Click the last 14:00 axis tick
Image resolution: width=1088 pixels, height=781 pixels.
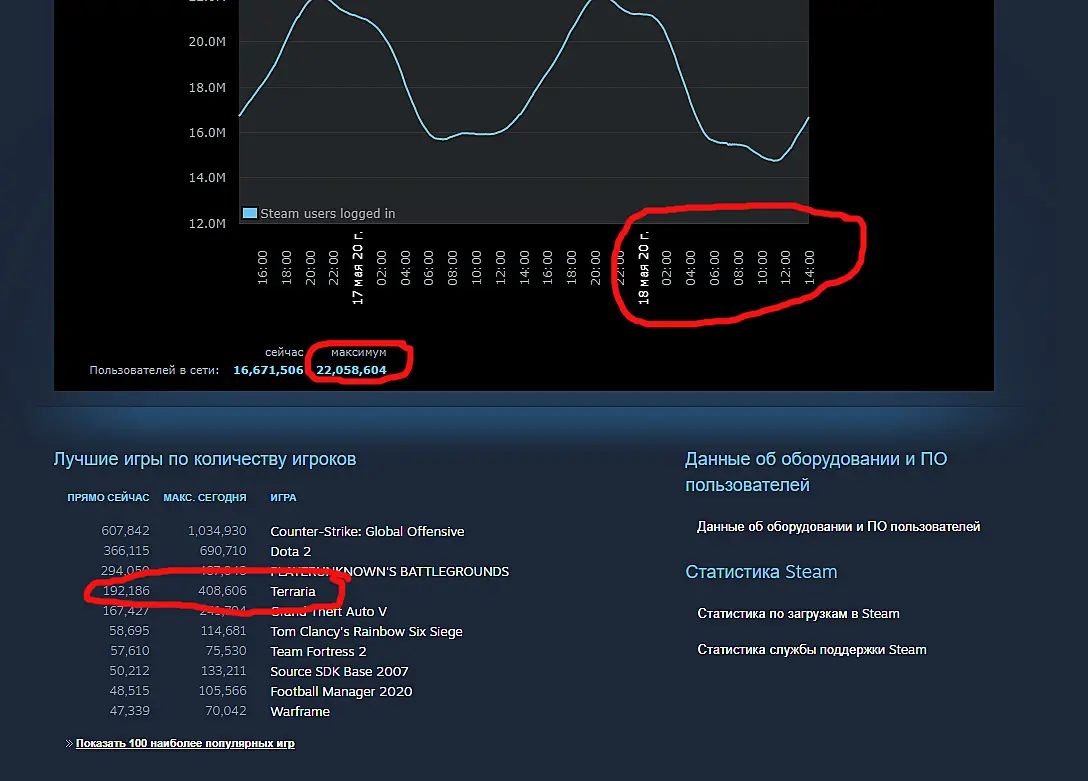click(x=809, y=268)
